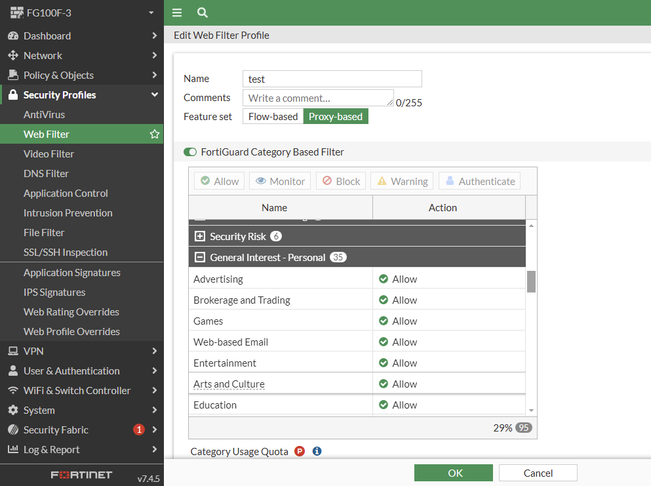Click the Security Fabric alert badge
Image resolution: width=651 pixels, height=486 pixels.
pos(139,430)
